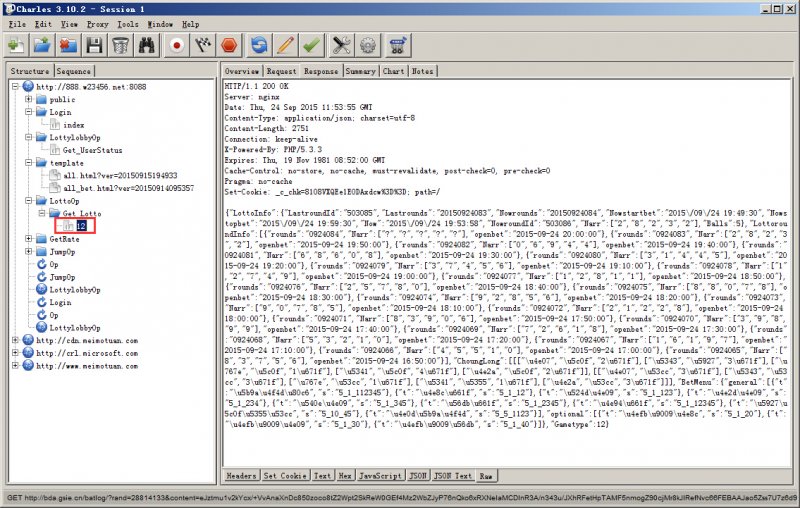Open the Edit menu
This screenshot has width=800, height=508.
tap(43, 24)
